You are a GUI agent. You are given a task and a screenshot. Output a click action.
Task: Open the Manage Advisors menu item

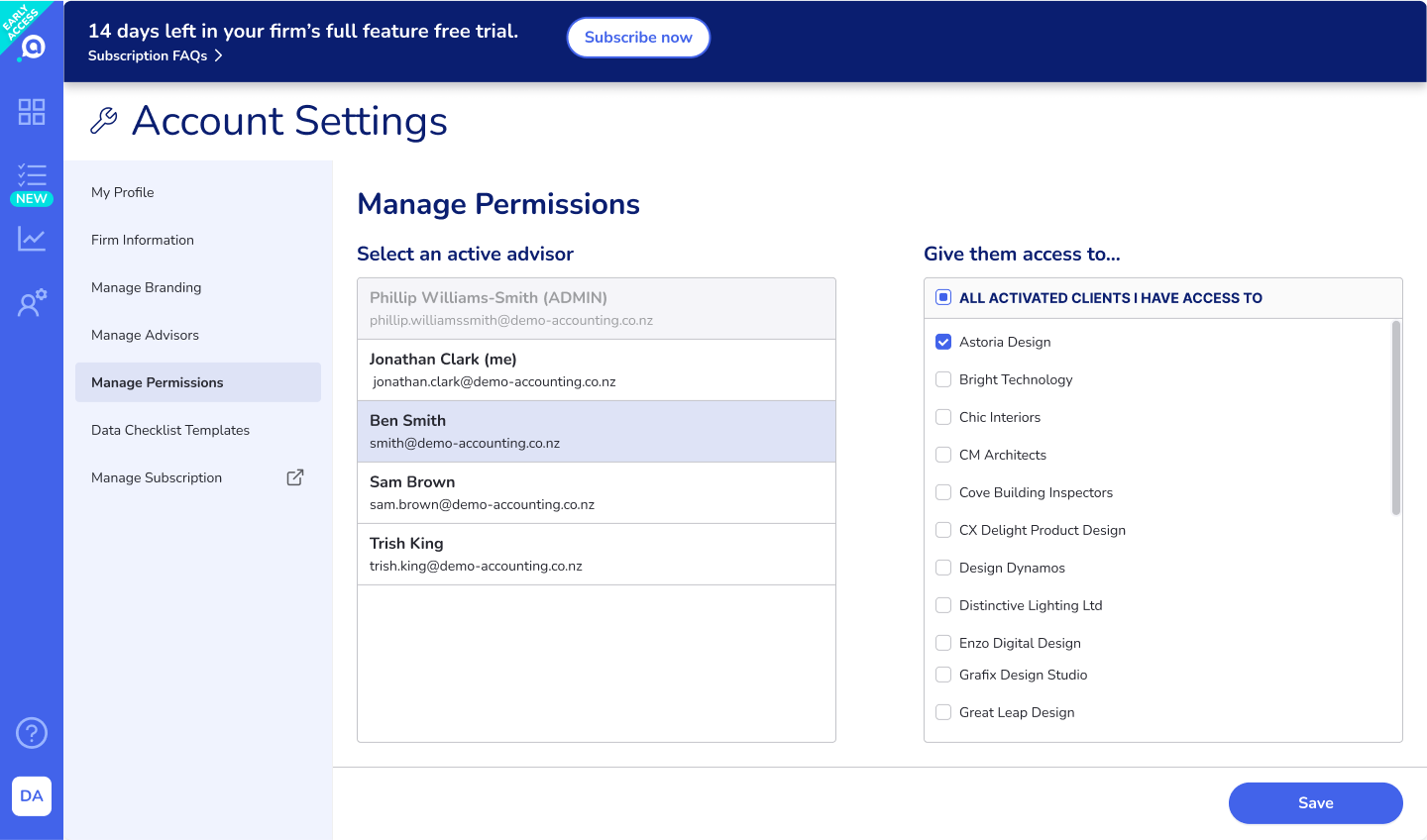click(x=145, y=335)
